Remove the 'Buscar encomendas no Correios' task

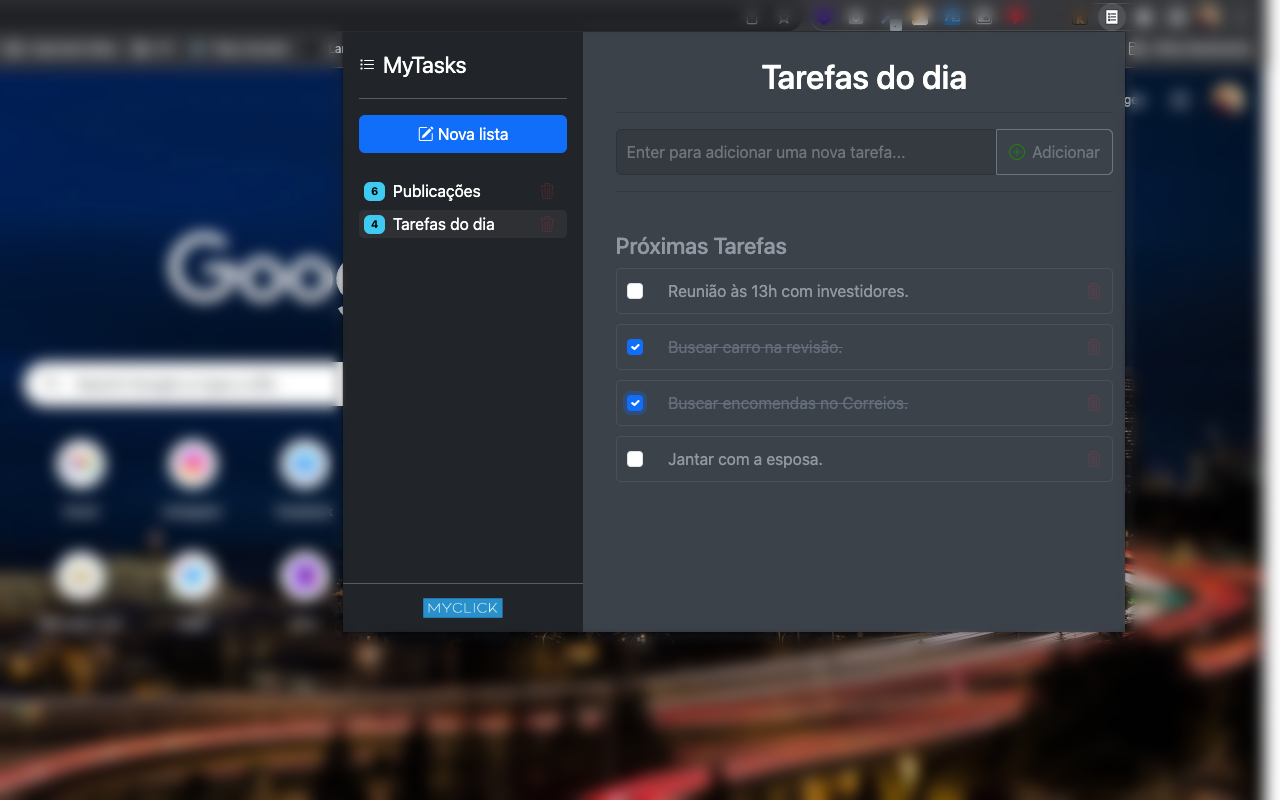1094,403
